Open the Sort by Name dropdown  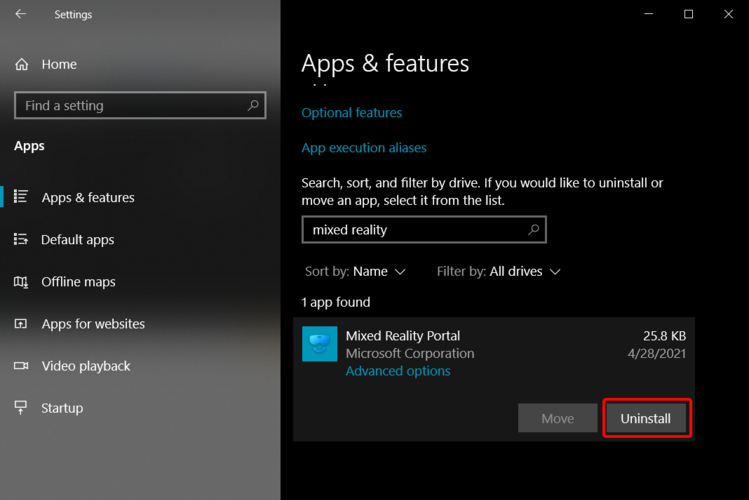point(355,271)
